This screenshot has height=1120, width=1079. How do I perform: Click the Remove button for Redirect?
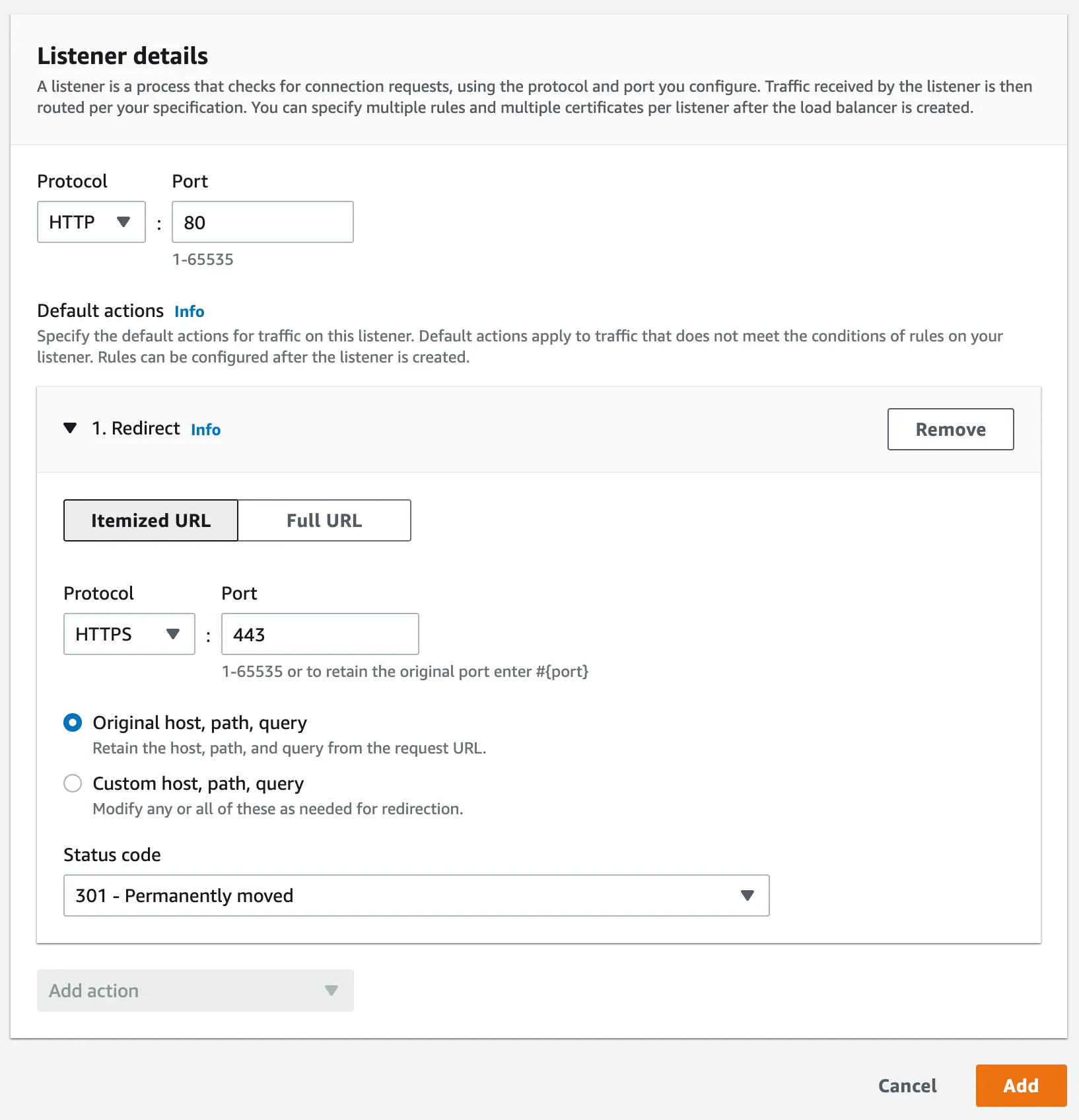tap(950, 429)
